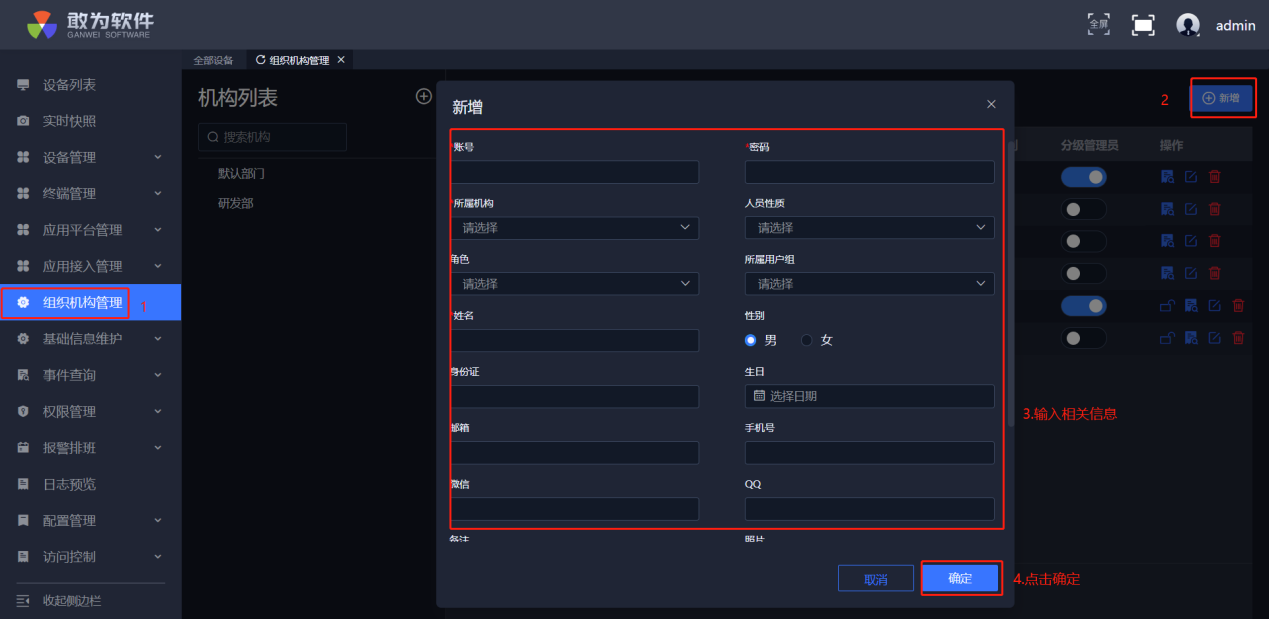Turn off 分级管理员 switch in first row
1269x619 pixels.
(1084, 177)
